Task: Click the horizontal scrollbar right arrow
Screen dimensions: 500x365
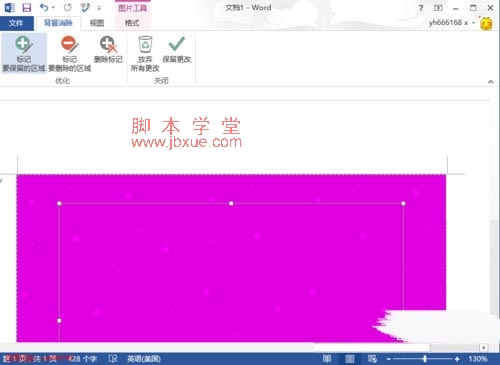Action: coord(484,348)
